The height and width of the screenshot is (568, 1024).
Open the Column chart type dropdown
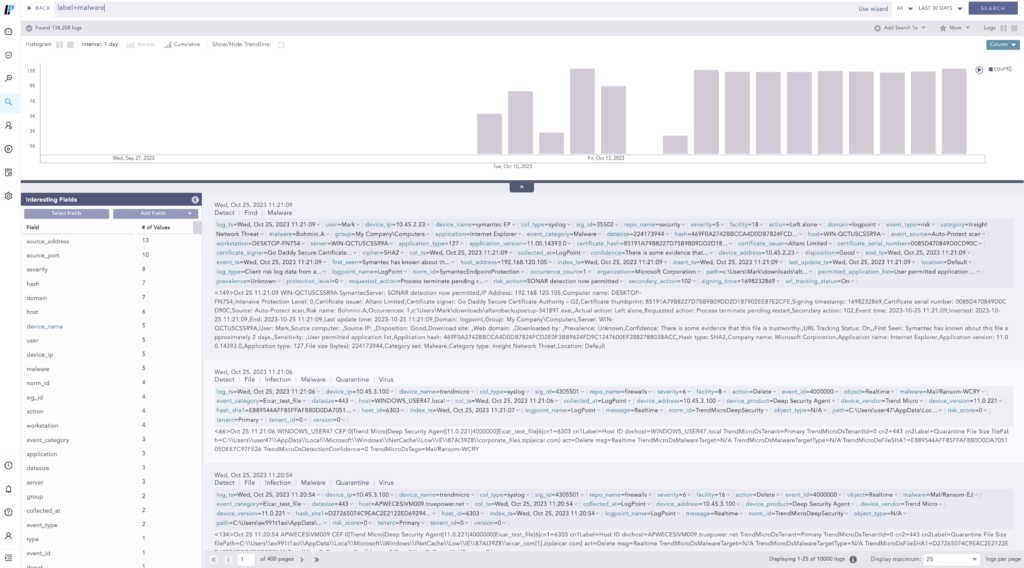1001,44
